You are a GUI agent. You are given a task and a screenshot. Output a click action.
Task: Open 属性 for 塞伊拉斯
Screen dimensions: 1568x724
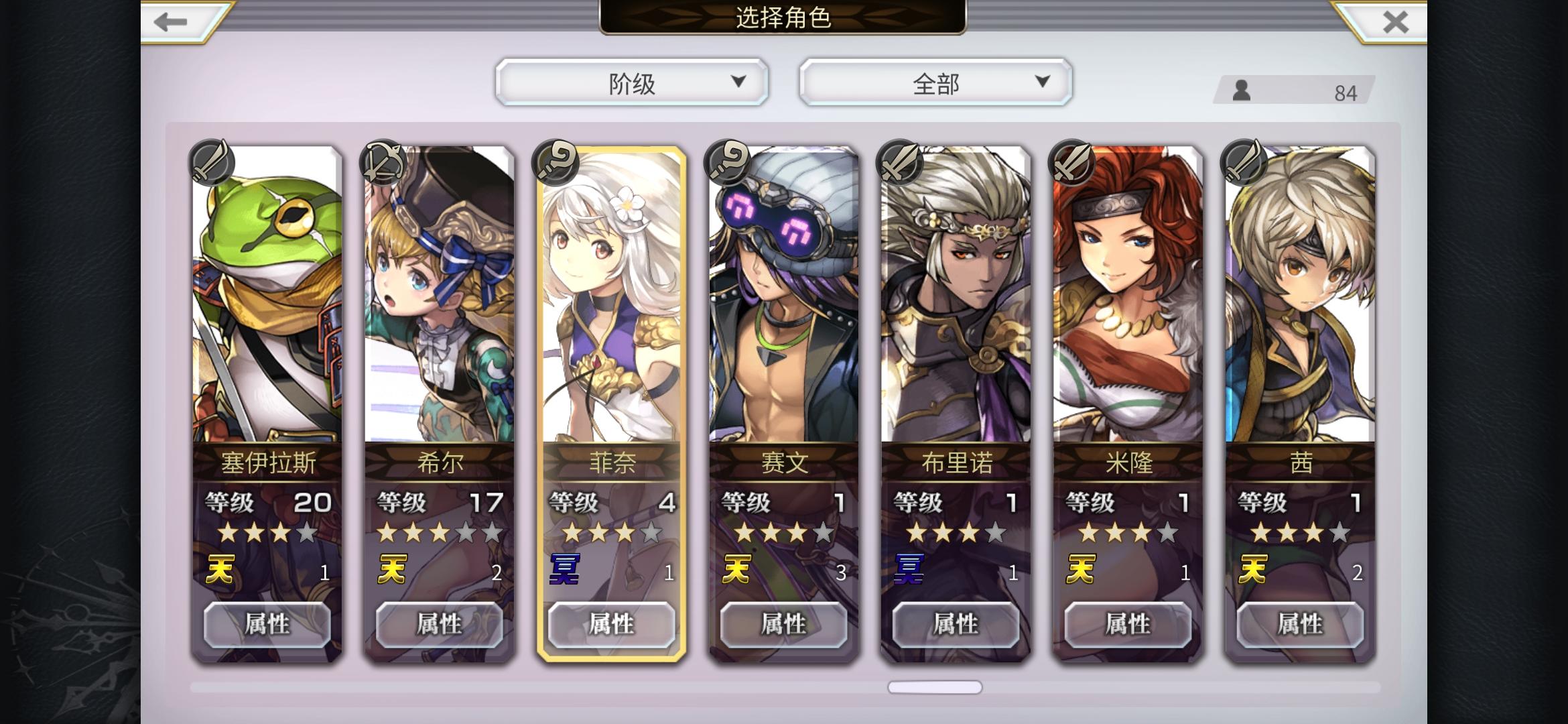tap(267, 624)
